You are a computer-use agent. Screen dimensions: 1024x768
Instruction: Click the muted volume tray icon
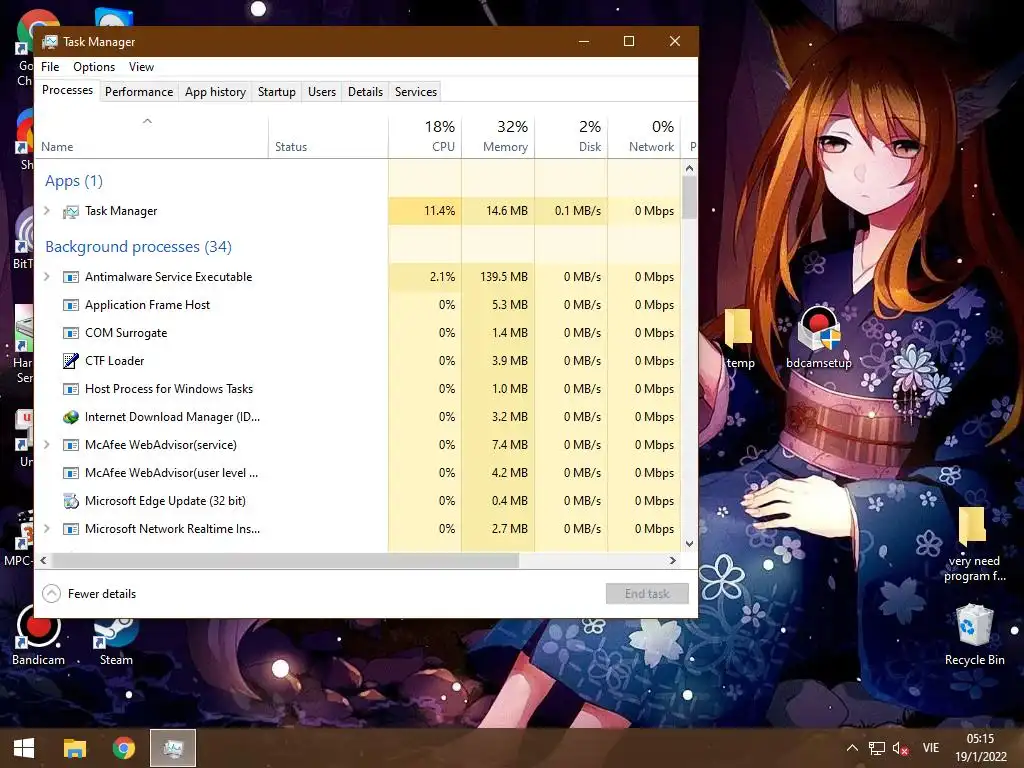click(901, 748)
